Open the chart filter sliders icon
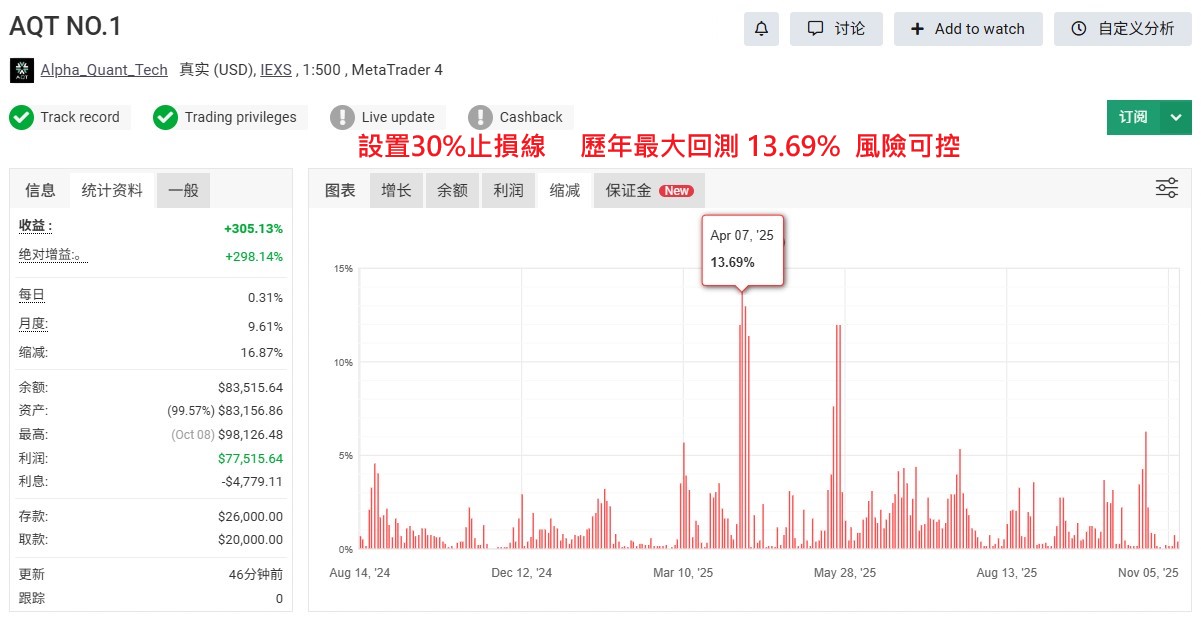Screen dimensions: 1201x624 [x=1166, y=187]
